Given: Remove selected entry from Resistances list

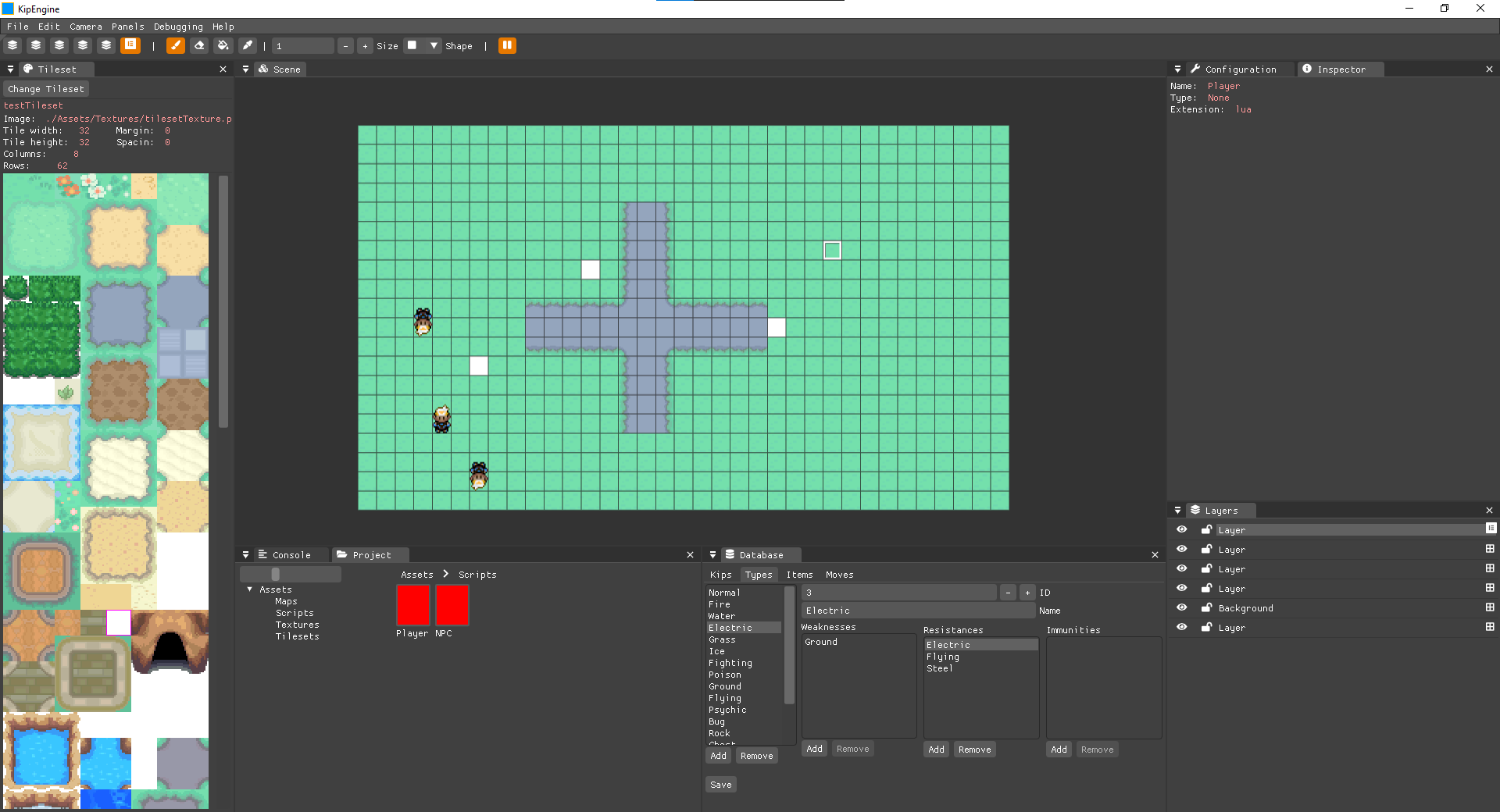Looking at the screenshot, I should click(x=974, y=750).
